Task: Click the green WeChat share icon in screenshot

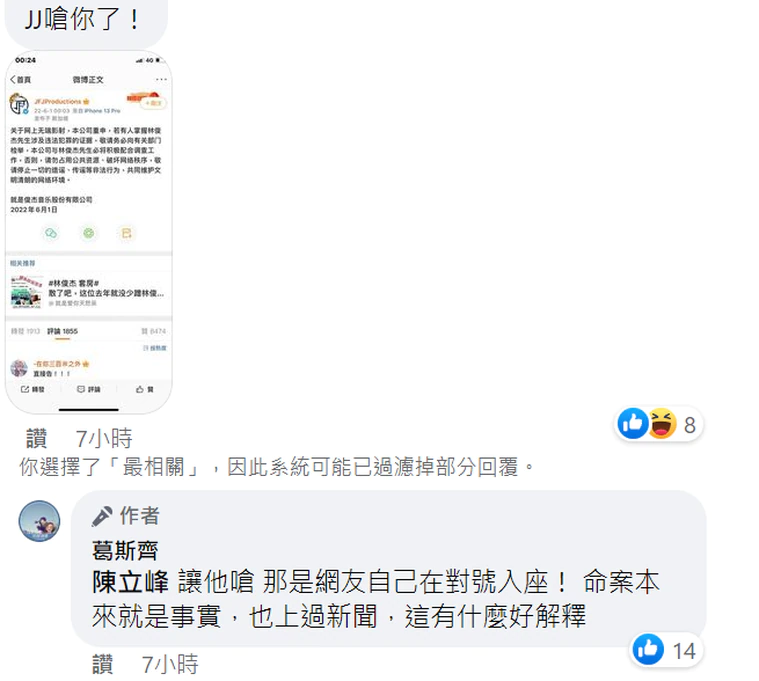Action: (x=51, y=233)
